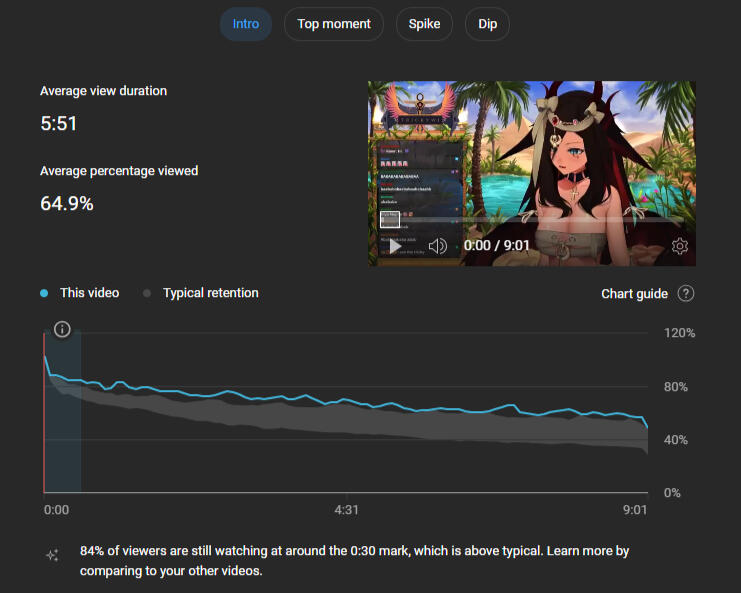Image resolution: width=741 pixels, height=593 pixels.
Task: Click the red playhead marker on chart
Action: [44, 420]
